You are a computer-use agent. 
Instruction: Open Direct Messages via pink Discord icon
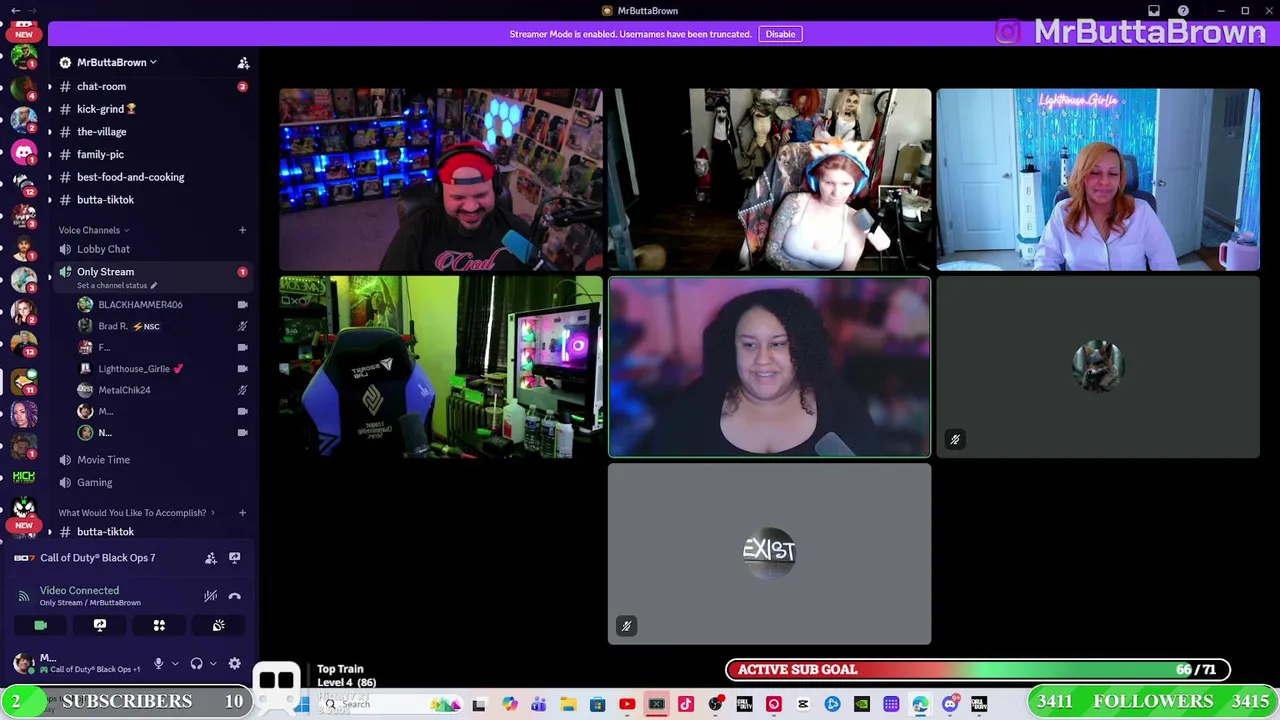tap(24, 152)
